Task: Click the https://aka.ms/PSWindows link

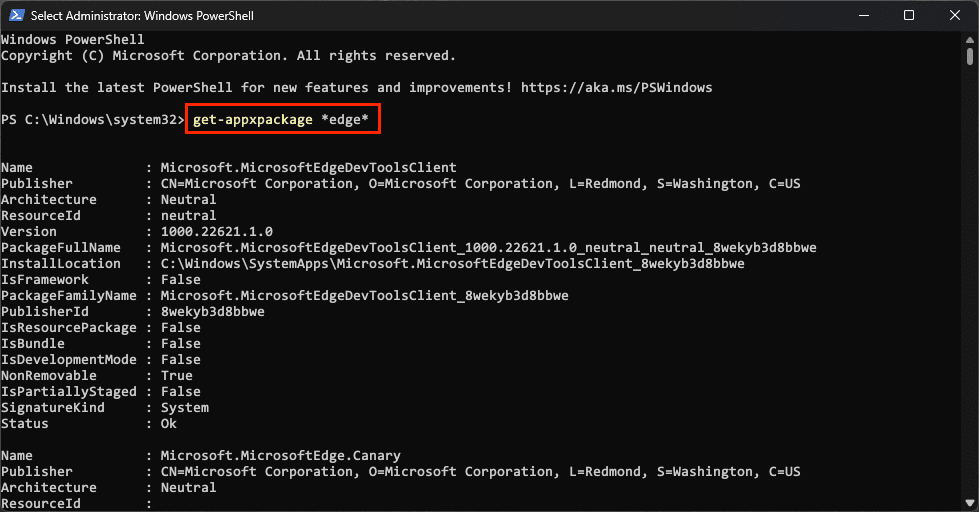Action: 616,87
